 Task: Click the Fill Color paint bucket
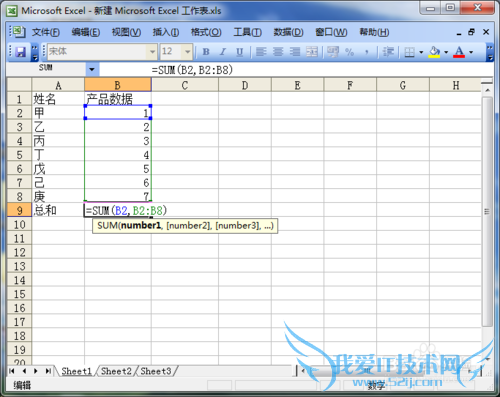pyautogui.click(x=434, y=52)
